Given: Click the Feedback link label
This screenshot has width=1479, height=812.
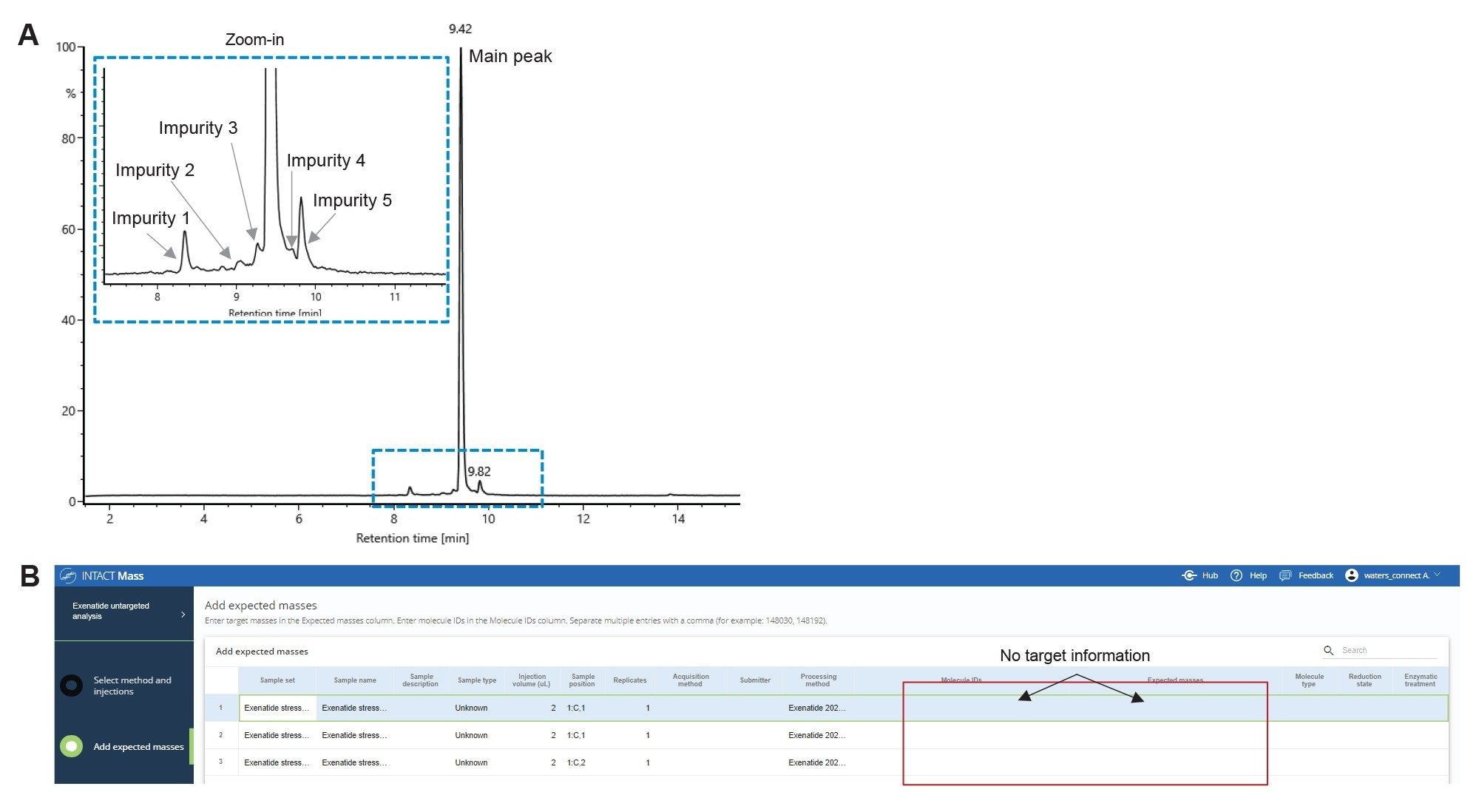Looking at the screenshot, I should 1316,575.
